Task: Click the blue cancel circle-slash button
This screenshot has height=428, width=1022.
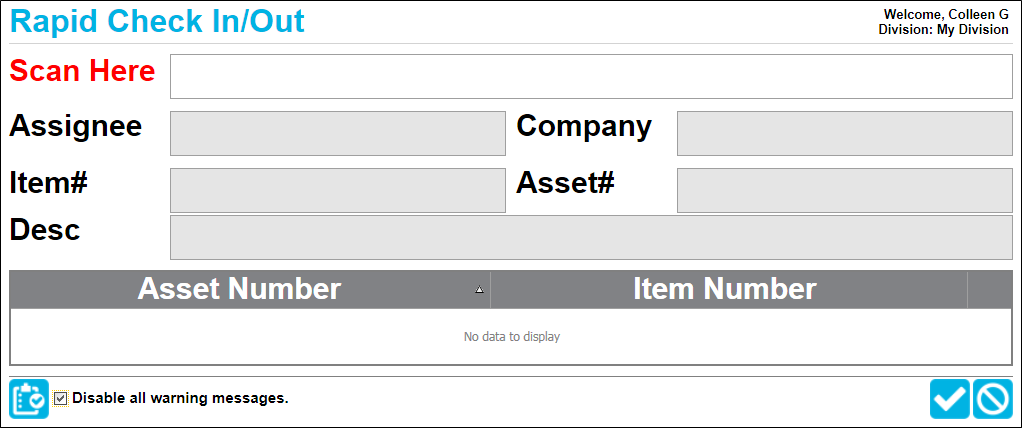Action: (993, 398)
